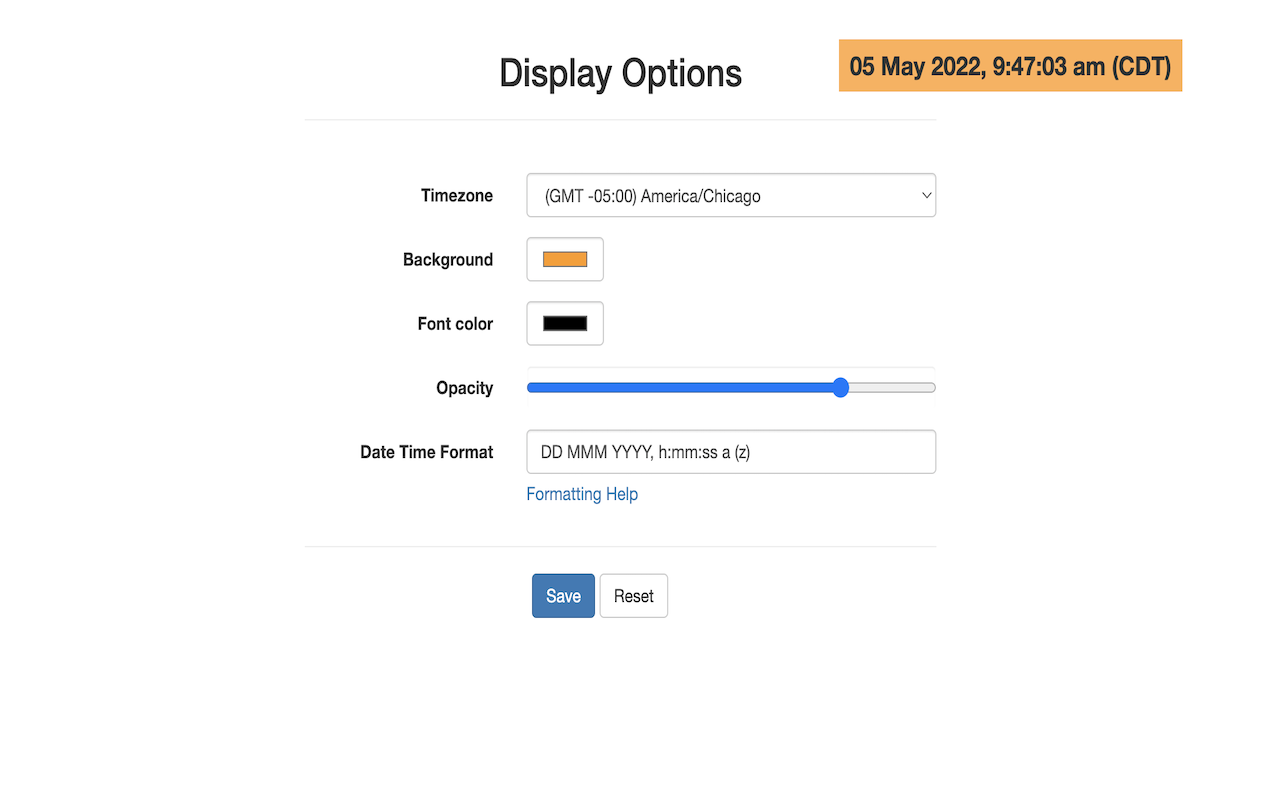This screenshot has width=1280, height=800.
Task: Focus the Date Time Format text field
Action: [731, 452]
